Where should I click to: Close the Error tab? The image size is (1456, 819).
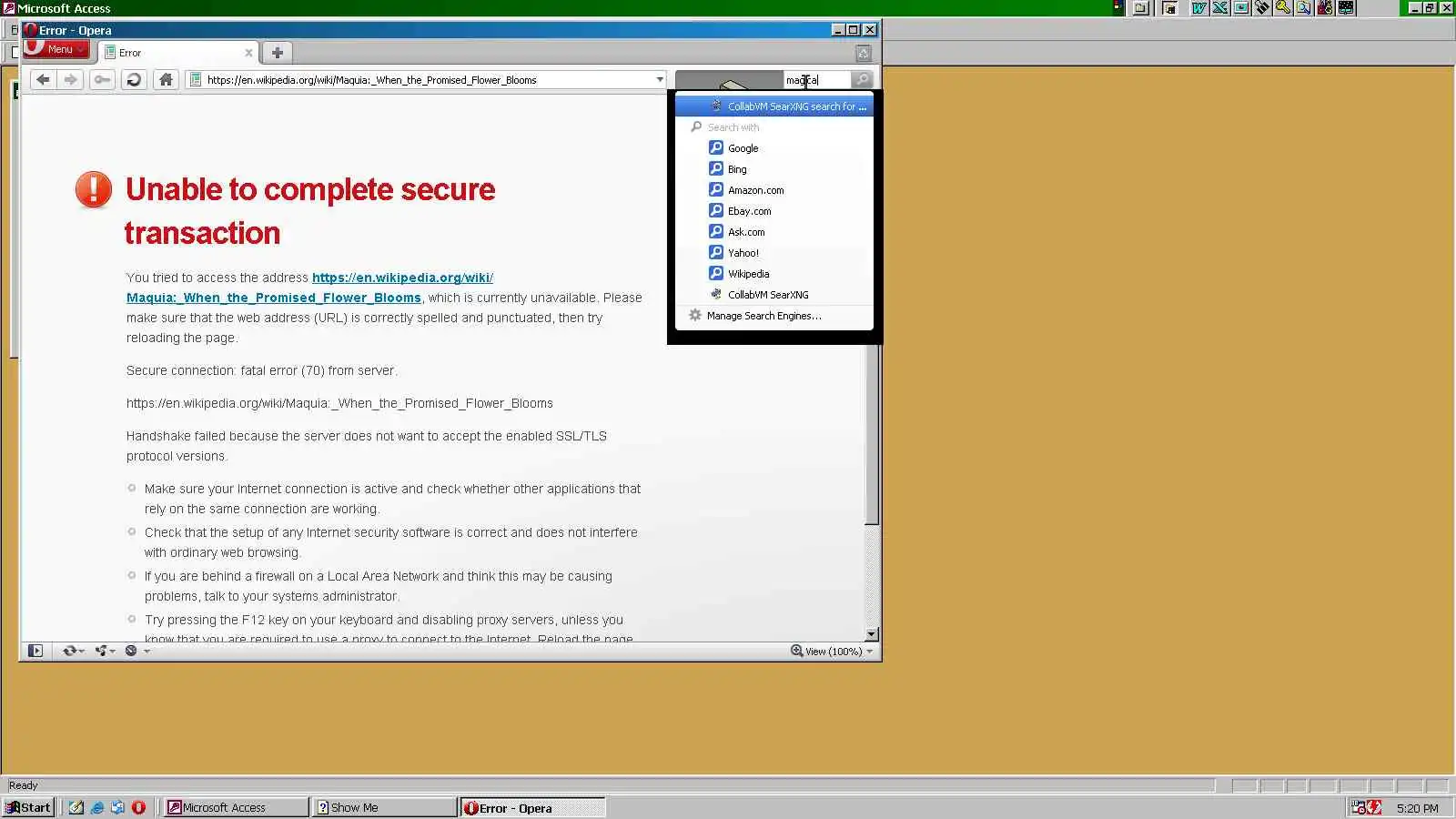point(248,53)
